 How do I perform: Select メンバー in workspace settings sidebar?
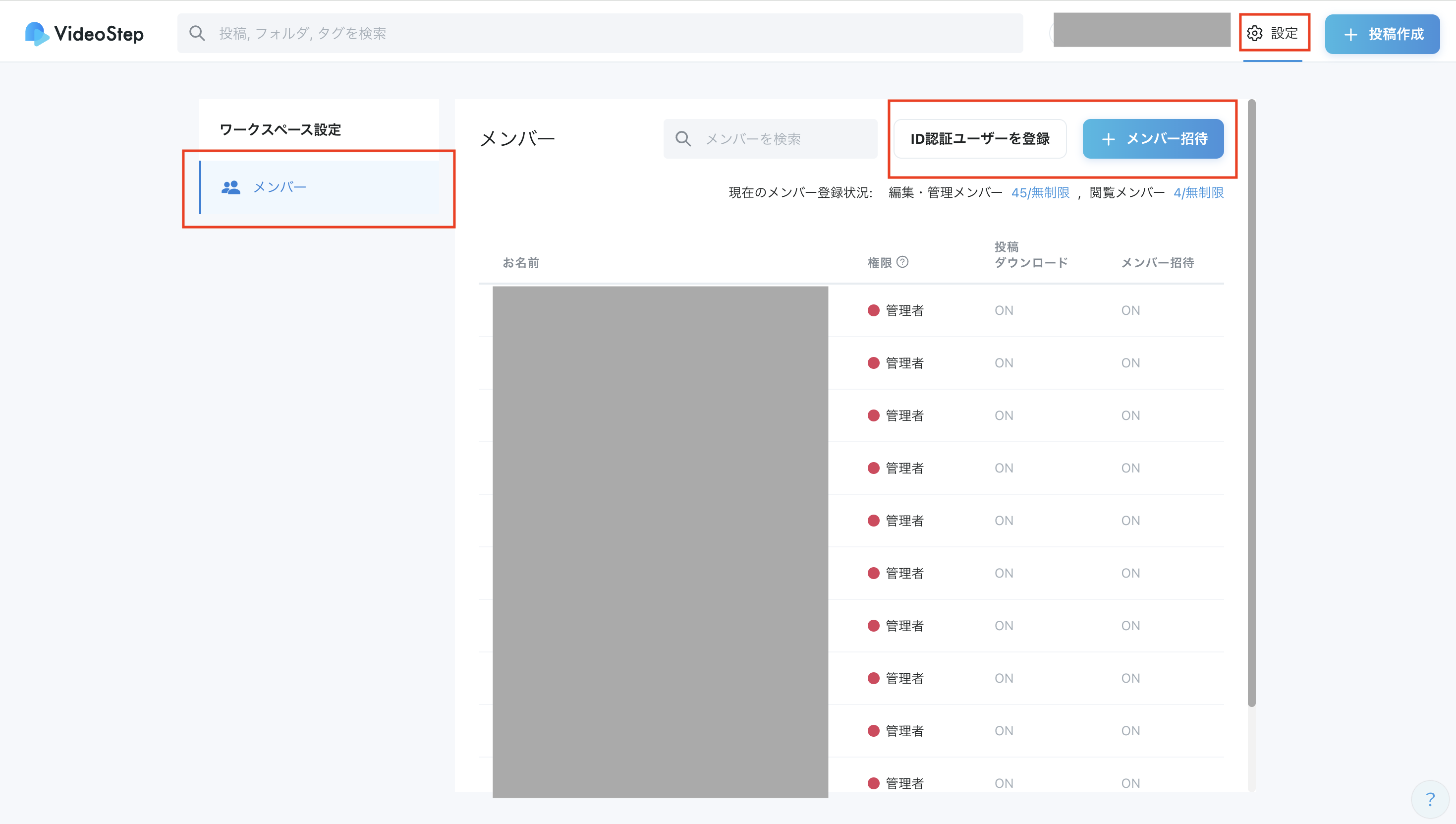[x=280, y=187]
